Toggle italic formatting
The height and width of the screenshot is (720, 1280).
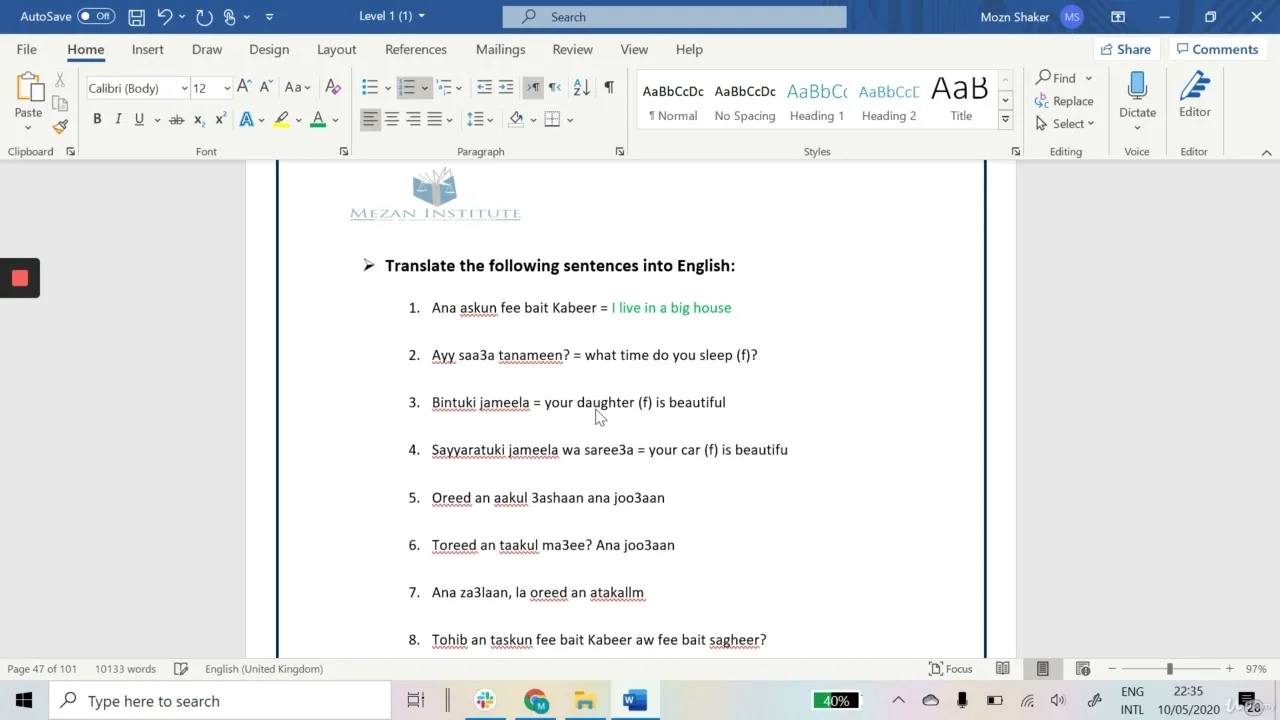tap(118, 120)
